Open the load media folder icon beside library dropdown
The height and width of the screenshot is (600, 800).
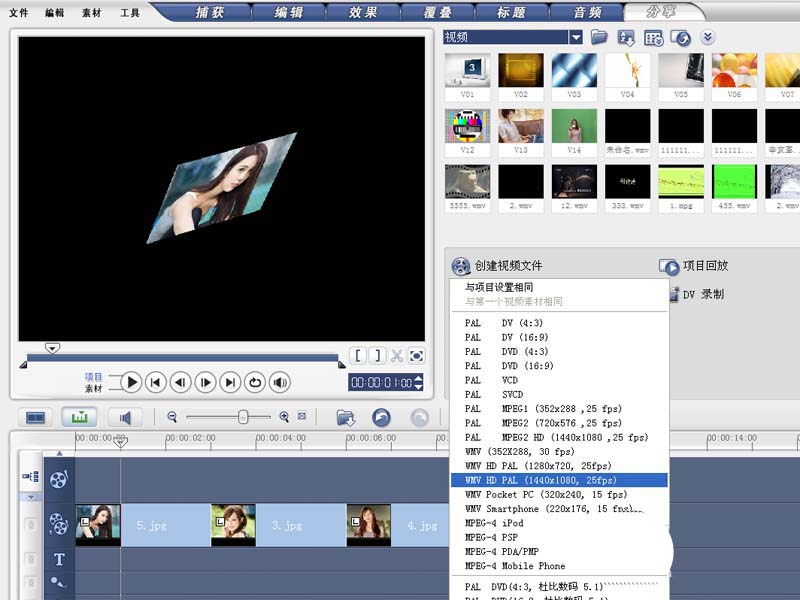[x=599, y=37]
